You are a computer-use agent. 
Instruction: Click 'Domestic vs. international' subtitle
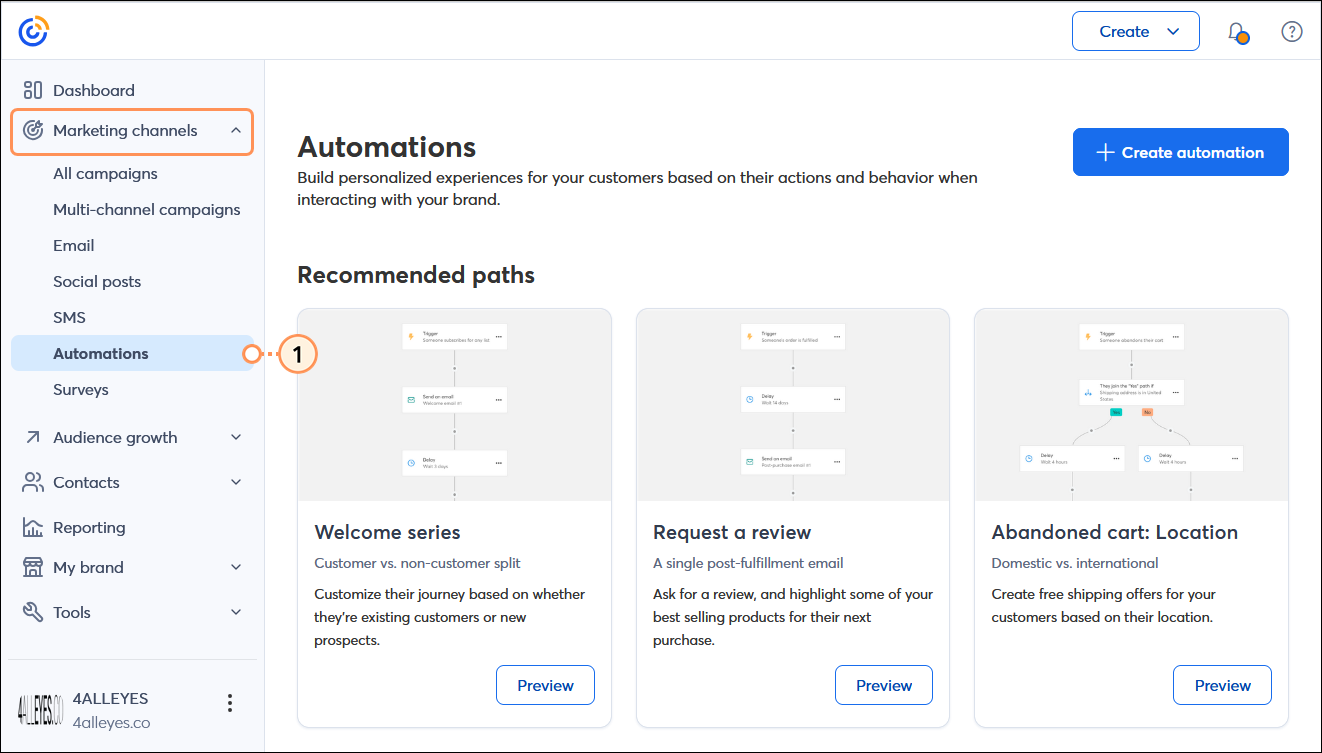pyautogui.click(x=1075, y=563)
